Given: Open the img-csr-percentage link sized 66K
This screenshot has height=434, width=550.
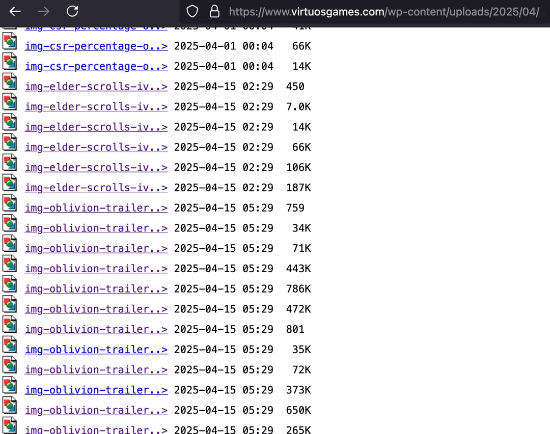Looking at the screenshot, I should point(96,46).
